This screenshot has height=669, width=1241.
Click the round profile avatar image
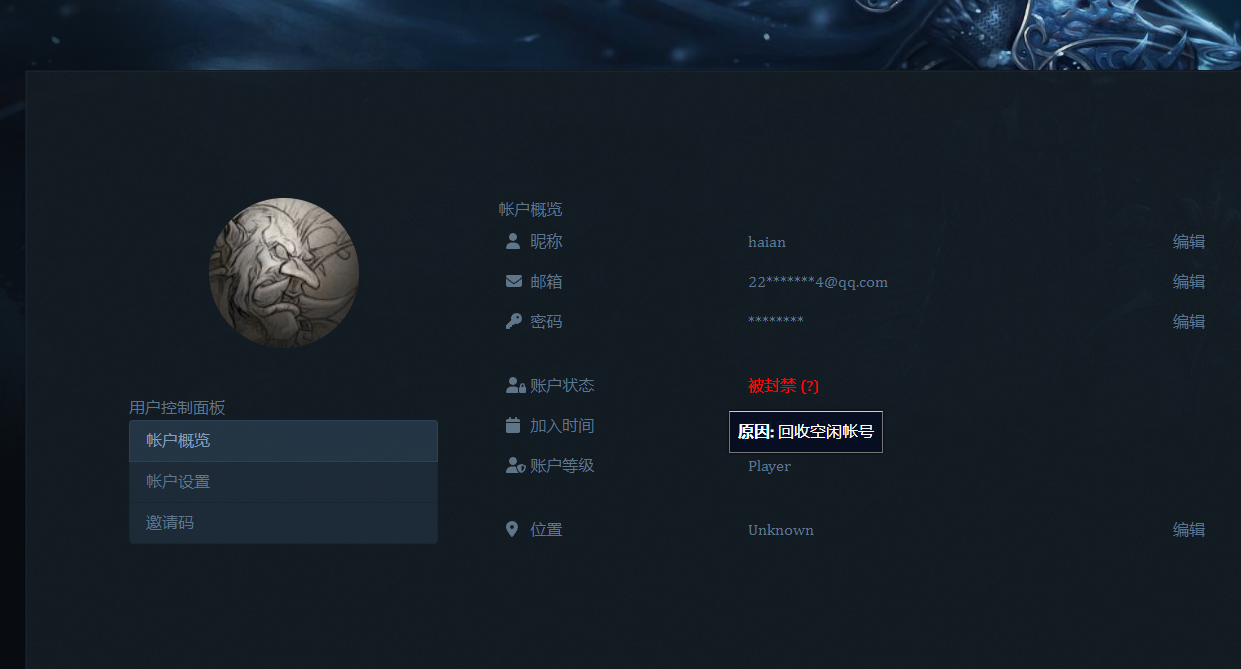pos(284,273)
